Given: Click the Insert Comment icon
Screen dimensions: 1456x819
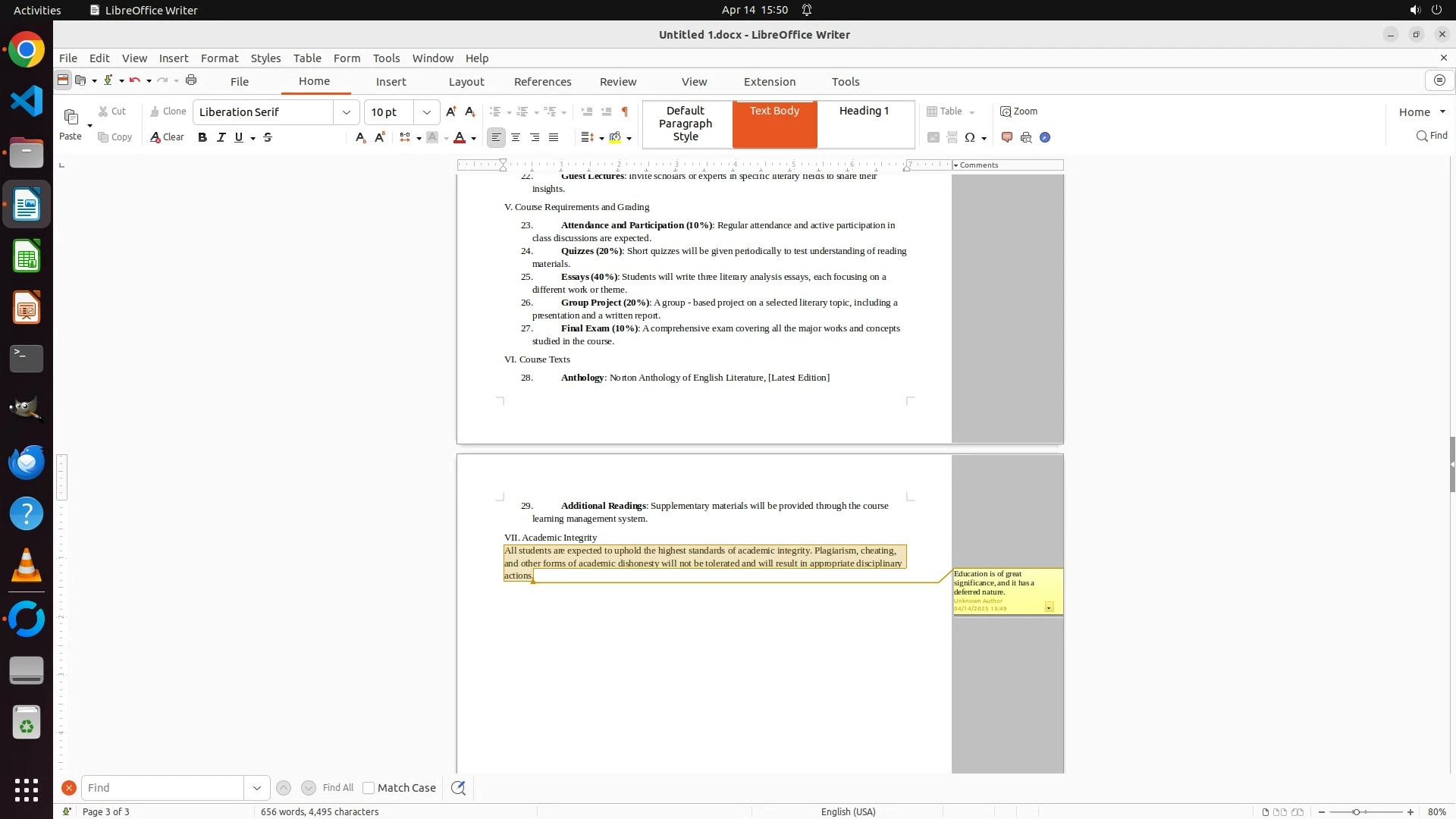Looking at the screenshot, I should (x=1007, y=137).
